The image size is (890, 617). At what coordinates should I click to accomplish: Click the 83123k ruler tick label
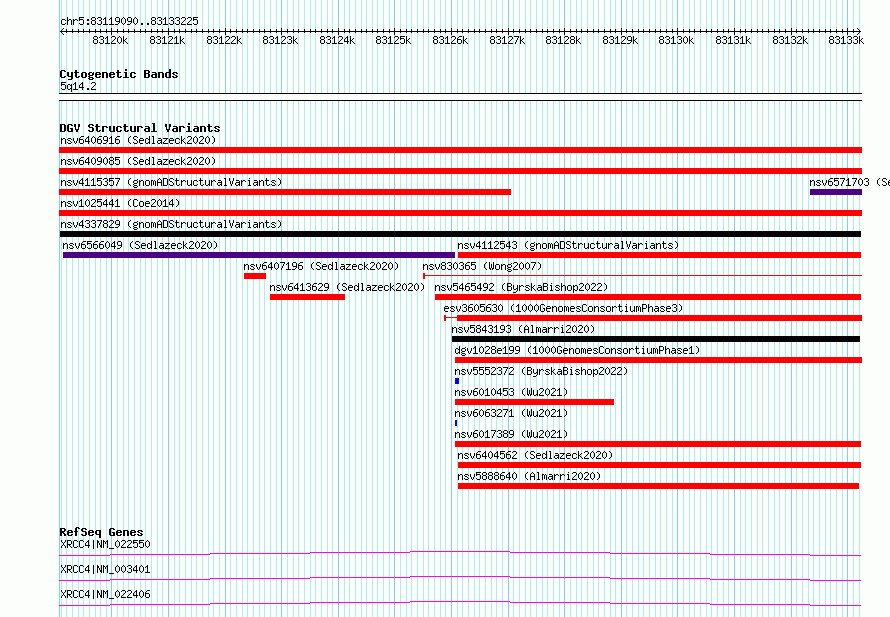pyautogui.click(x=280, y=40)
